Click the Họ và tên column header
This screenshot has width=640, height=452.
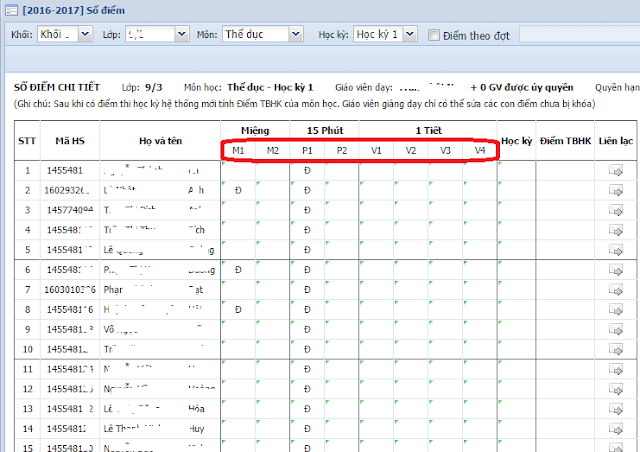(160, 141)
